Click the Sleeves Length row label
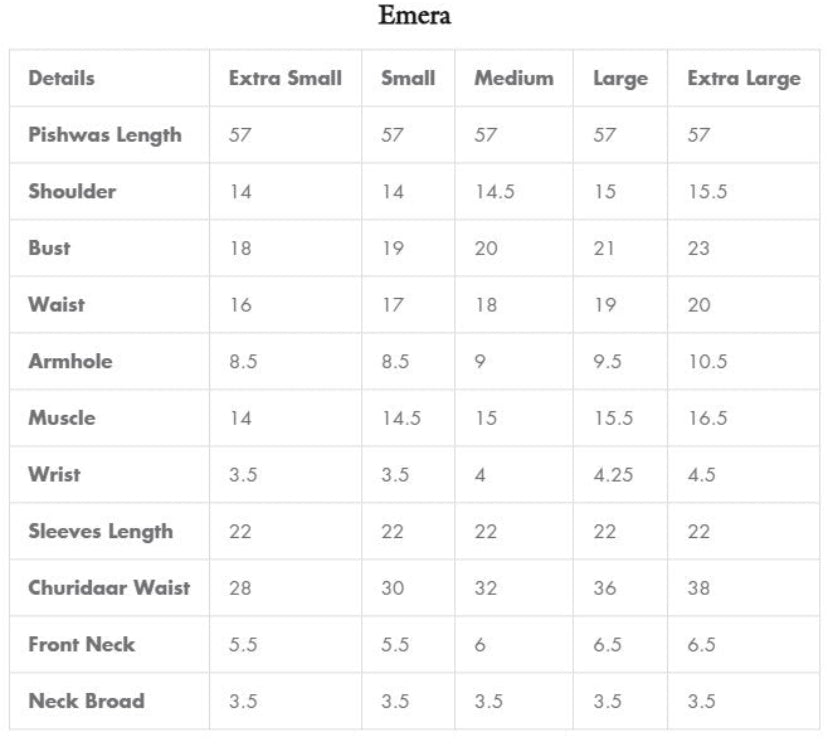This screenshot has height=755, width=828. pos(100,531)
